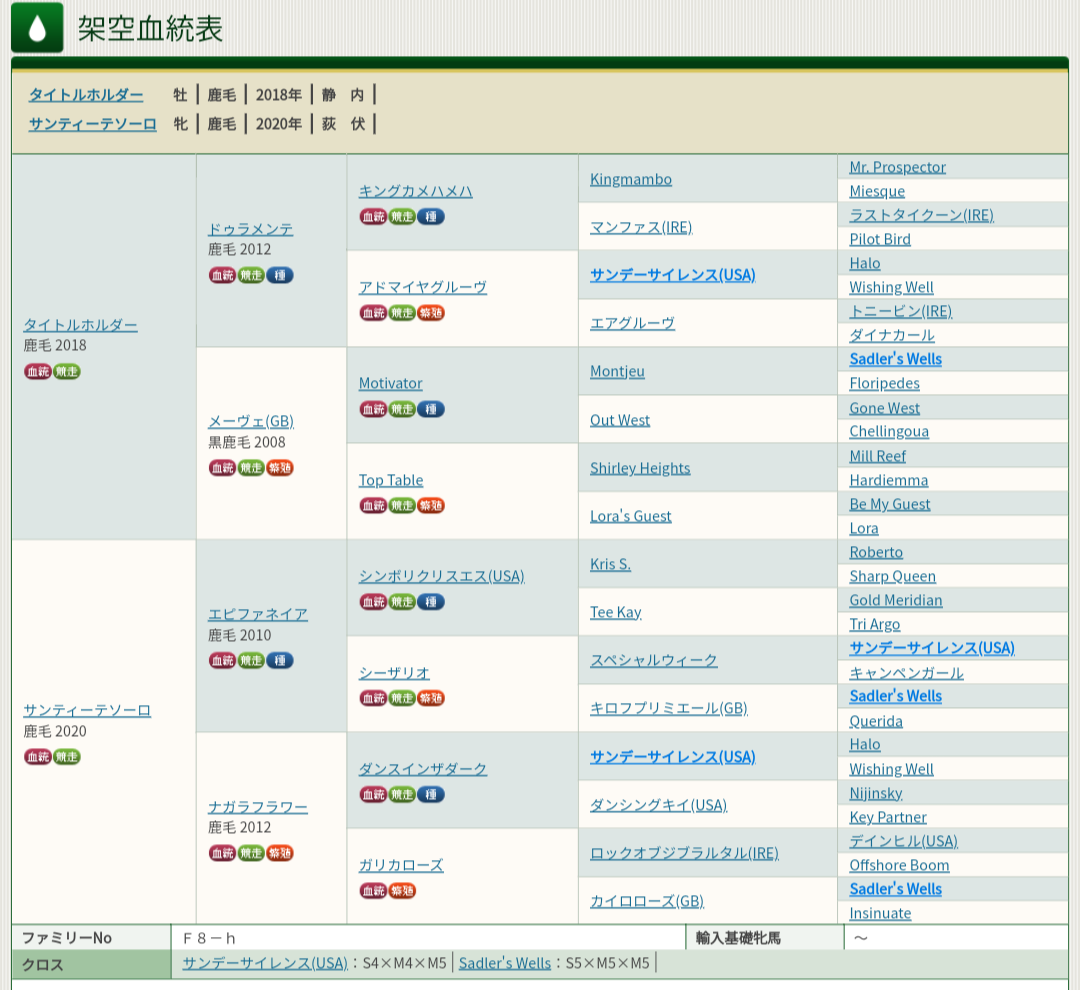Open the 血統 badge under ダンスインザダーク
This screenshot has width=1080, height=990.
373,794
